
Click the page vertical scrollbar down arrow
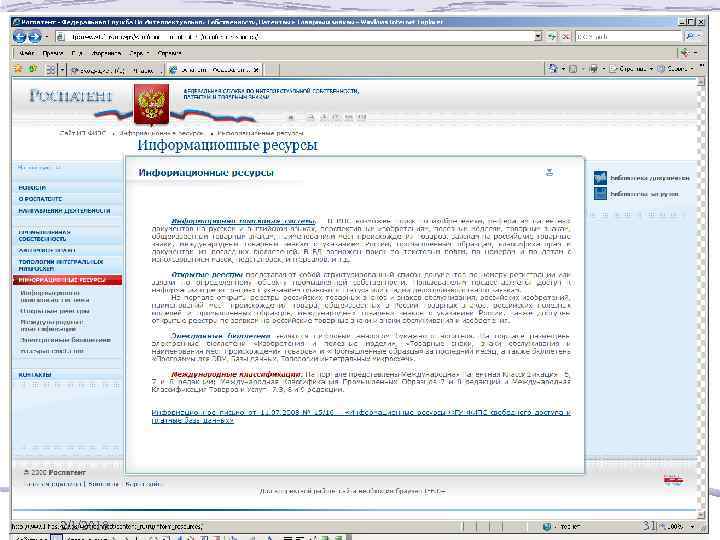click(x=701, y=515)
